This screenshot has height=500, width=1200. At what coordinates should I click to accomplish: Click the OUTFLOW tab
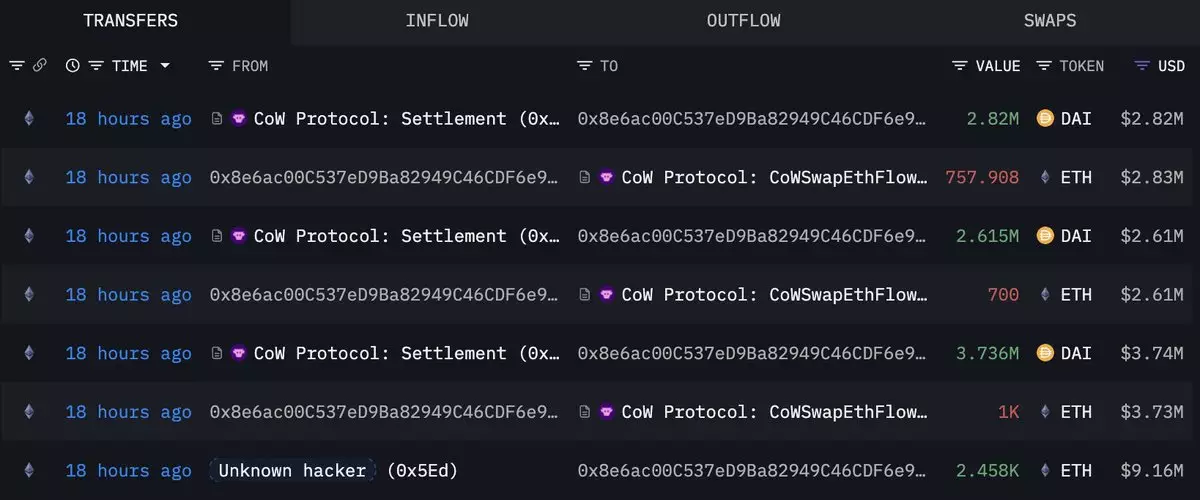coord(743,21)
